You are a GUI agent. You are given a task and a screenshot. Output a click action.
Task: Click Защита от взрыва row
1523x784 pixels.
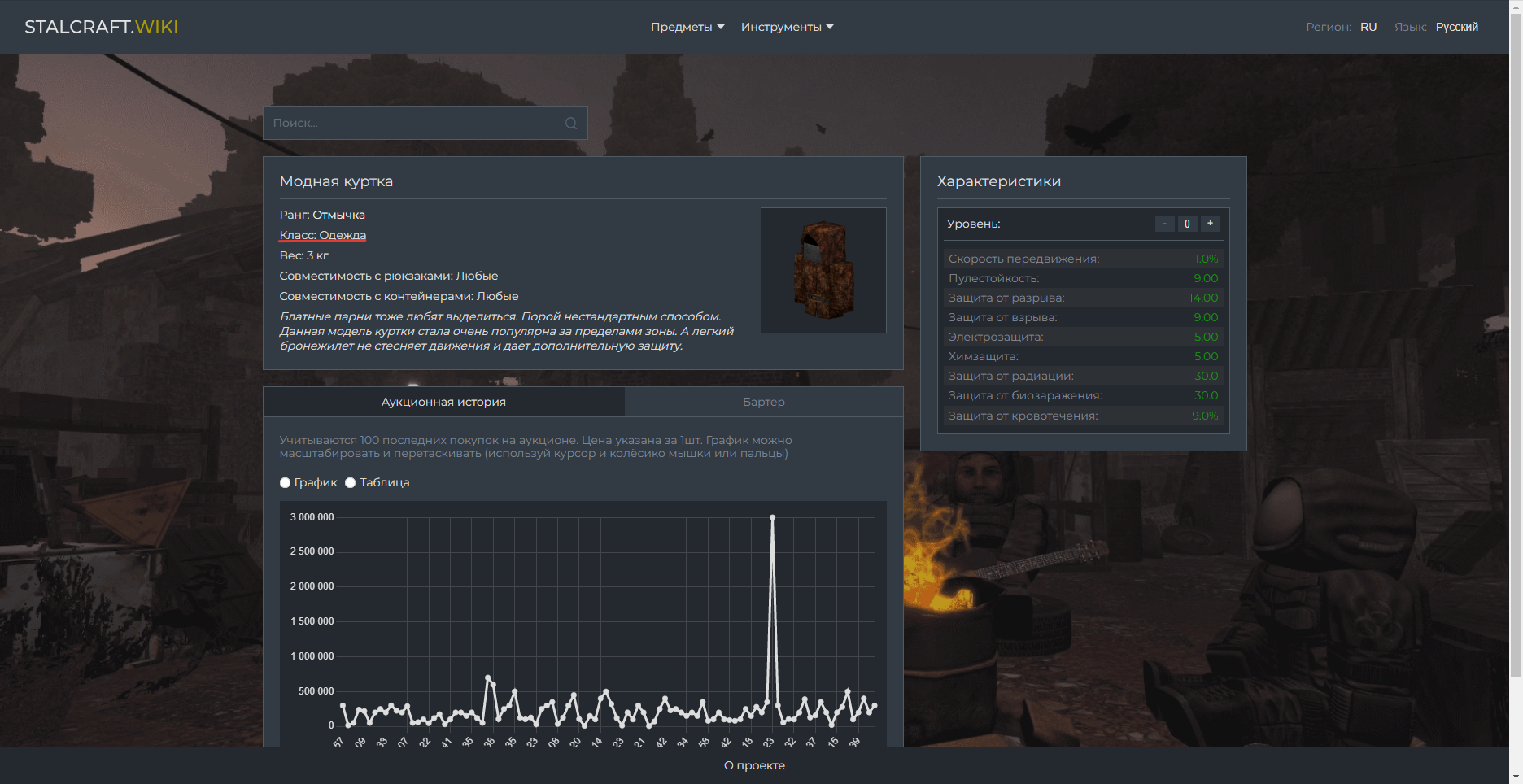(1083, 317)
